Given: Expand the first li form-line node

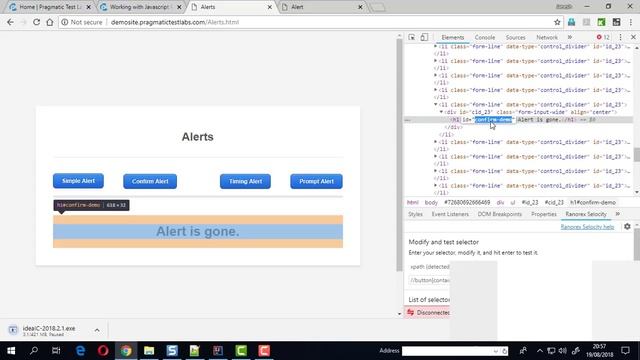Looking at the screenshot, I should point(436,47).
